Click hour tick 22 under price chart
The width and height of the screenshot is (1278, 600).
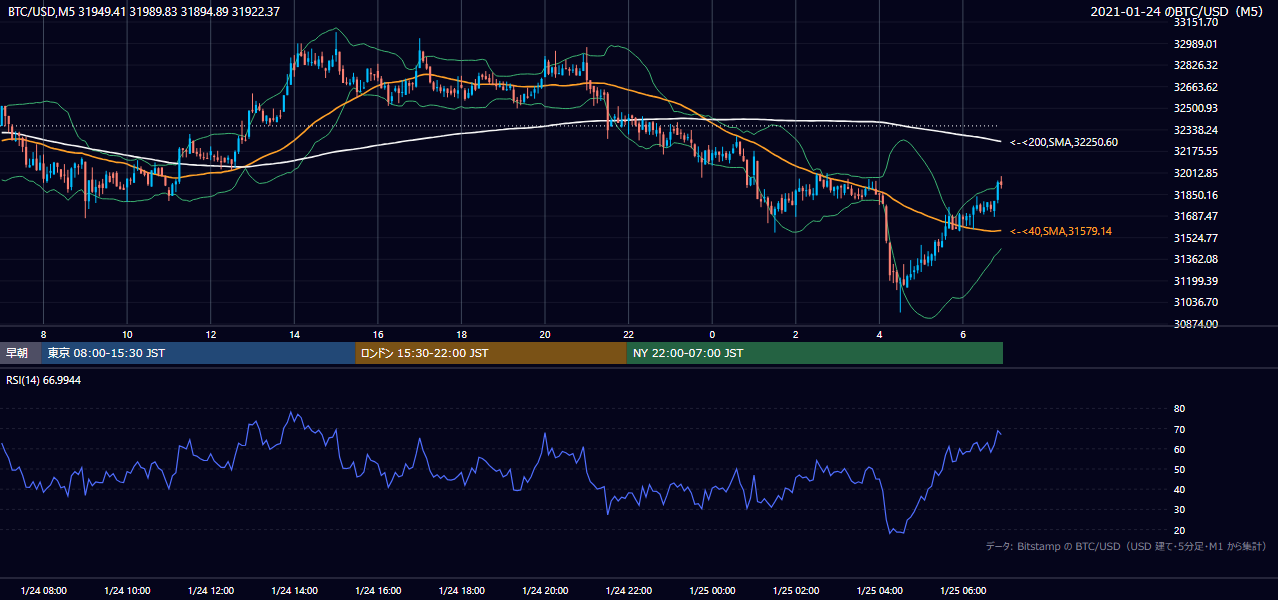pyautogui.click(x=628, y=334)
